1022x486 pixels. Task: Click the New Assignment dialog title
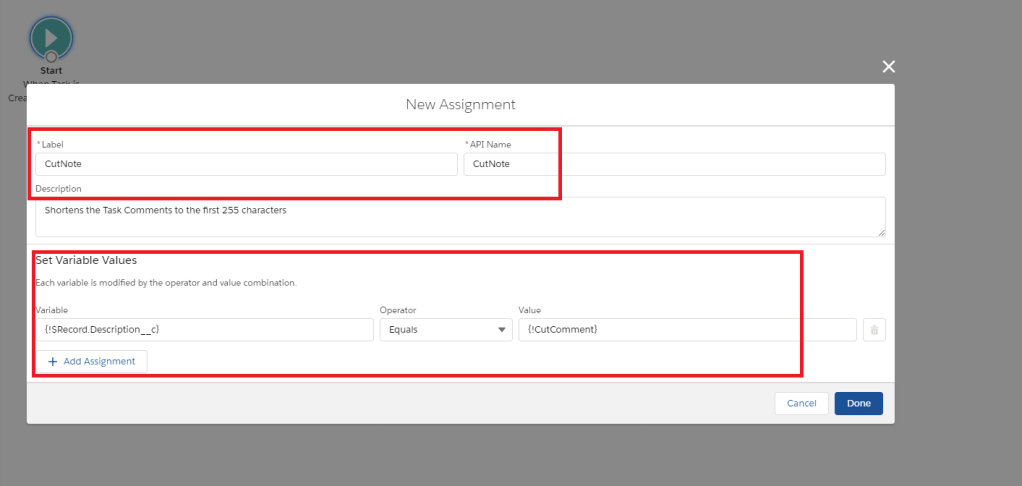click(x=460, y=104)
